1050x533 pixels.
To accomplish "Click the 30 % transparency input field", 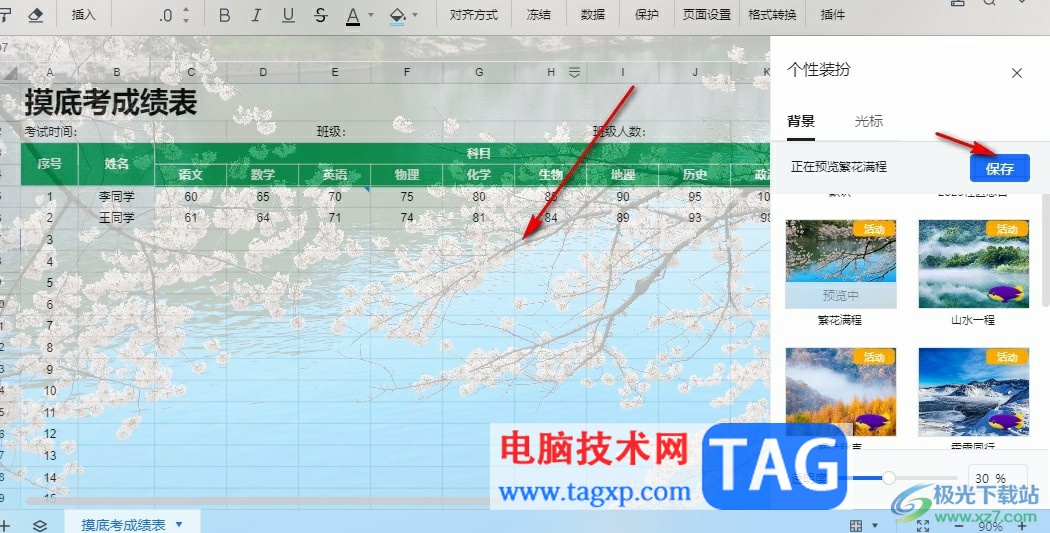I will (998, 478).
